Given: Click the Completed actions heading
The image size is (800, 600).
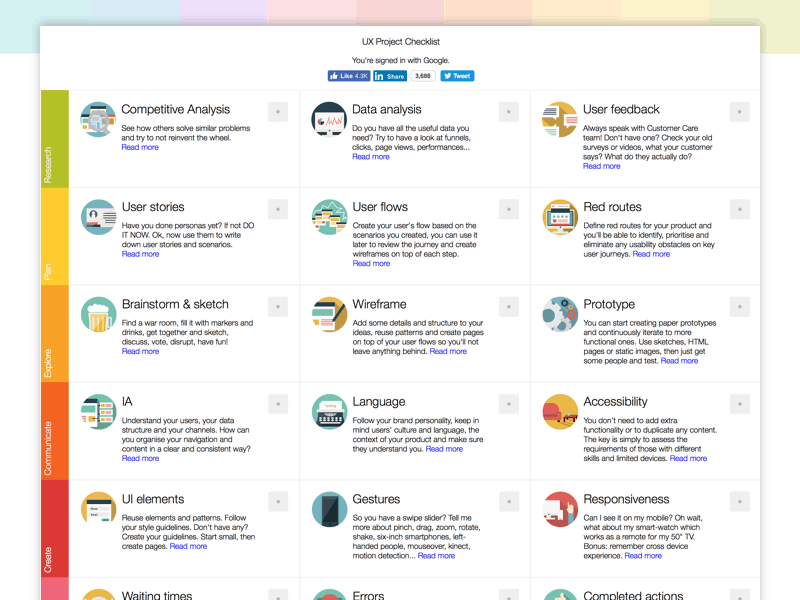Looking at the screenshot, I should [633, 595].
